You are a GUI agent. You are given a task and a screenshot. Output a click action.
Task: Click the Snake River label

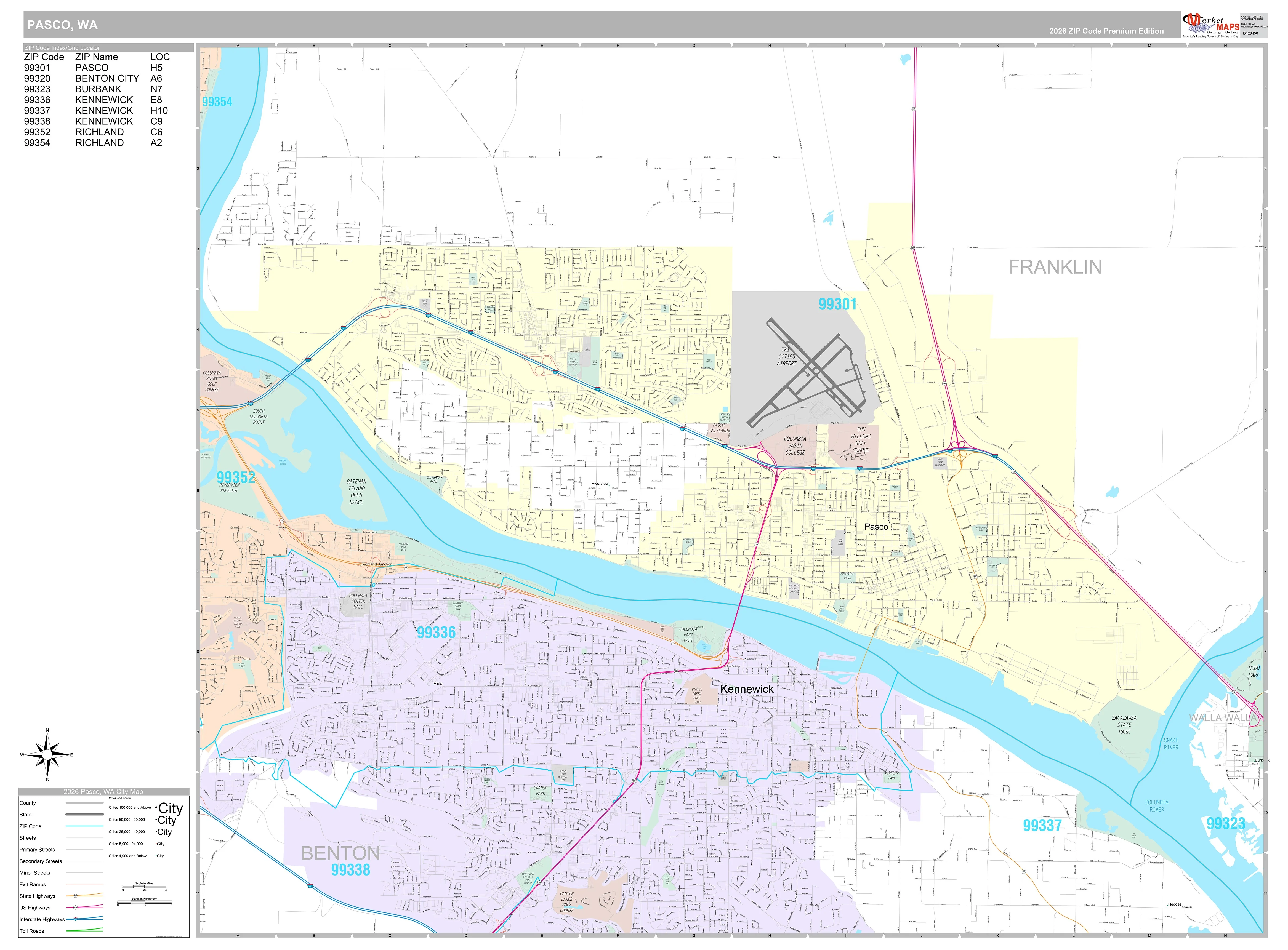(1171, 745)
